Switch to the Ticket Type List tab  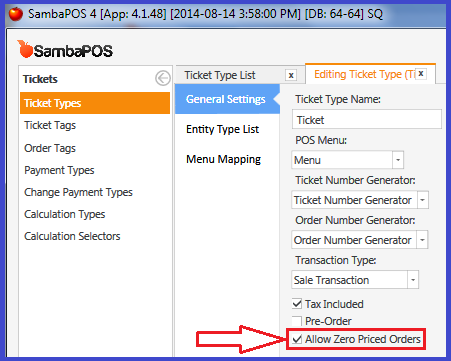[x=220, y=75]
